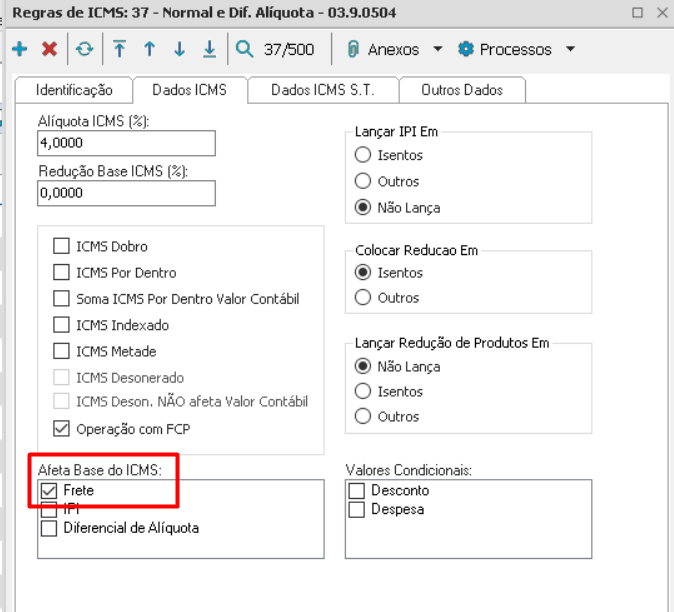Check Soma ICMS Por Dentro Valor Contábil
The height and width of the screenshot is (612, 674).
[x=61, y=299]
